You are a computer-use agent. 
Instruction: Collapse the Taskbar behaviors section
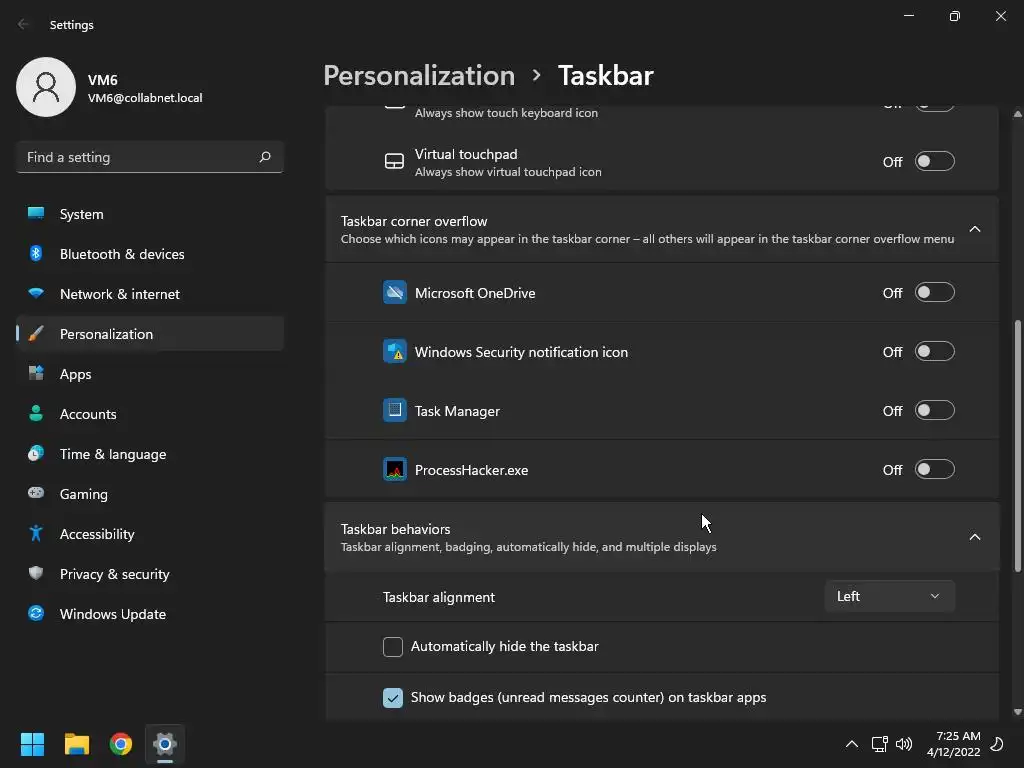pos(975,537)
